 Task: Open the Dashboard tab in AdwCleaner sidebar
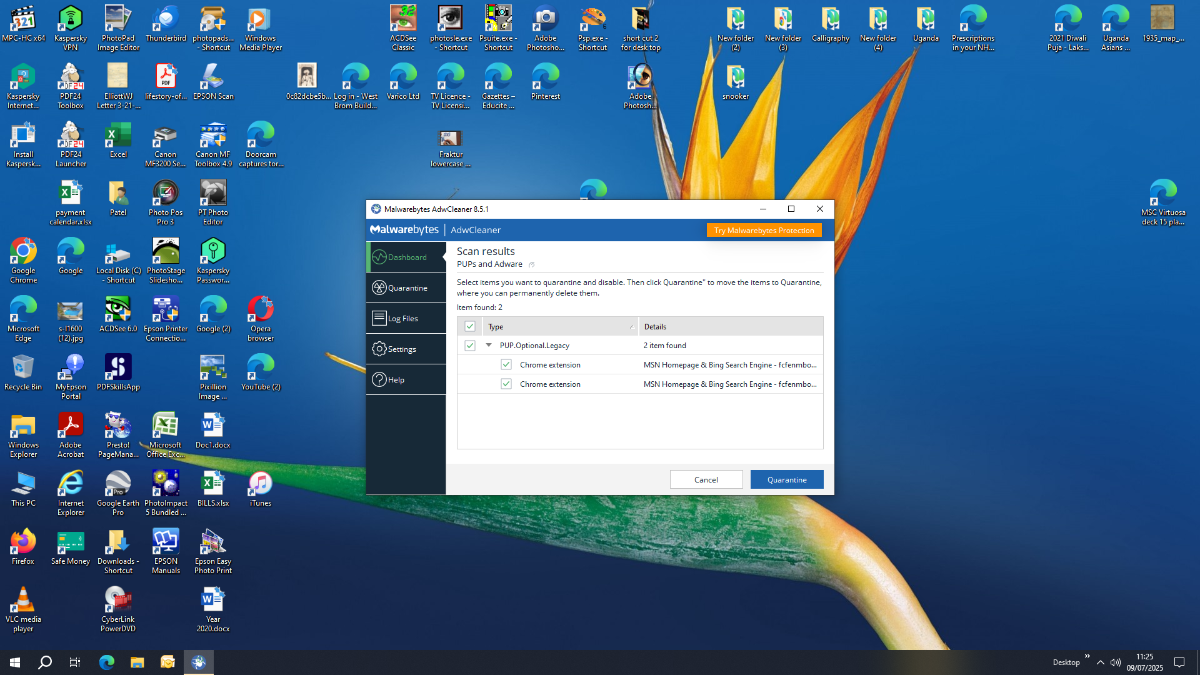pyautogui.click(x=406, y=257)
